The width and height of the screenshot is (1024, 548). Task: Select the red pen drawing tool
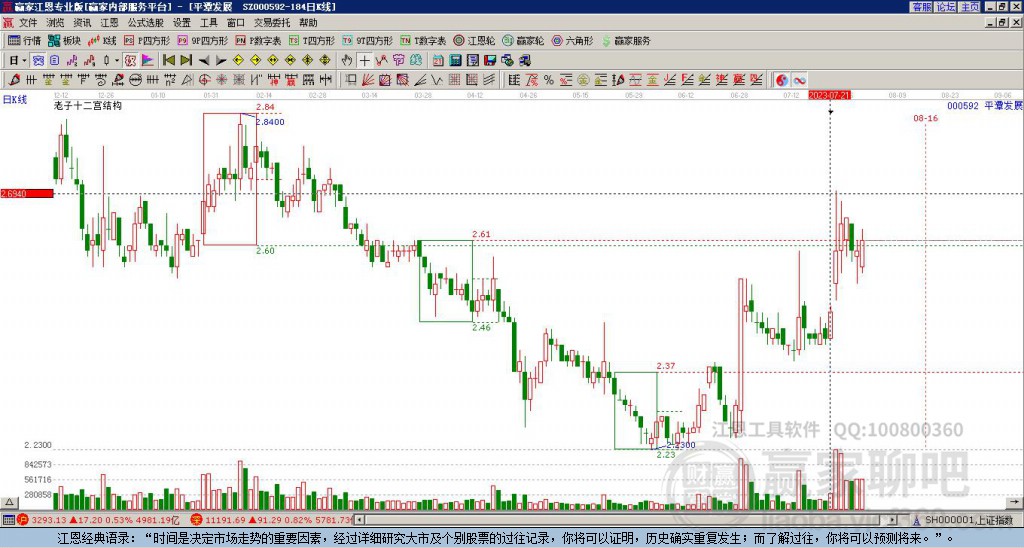tap(13, 80)
